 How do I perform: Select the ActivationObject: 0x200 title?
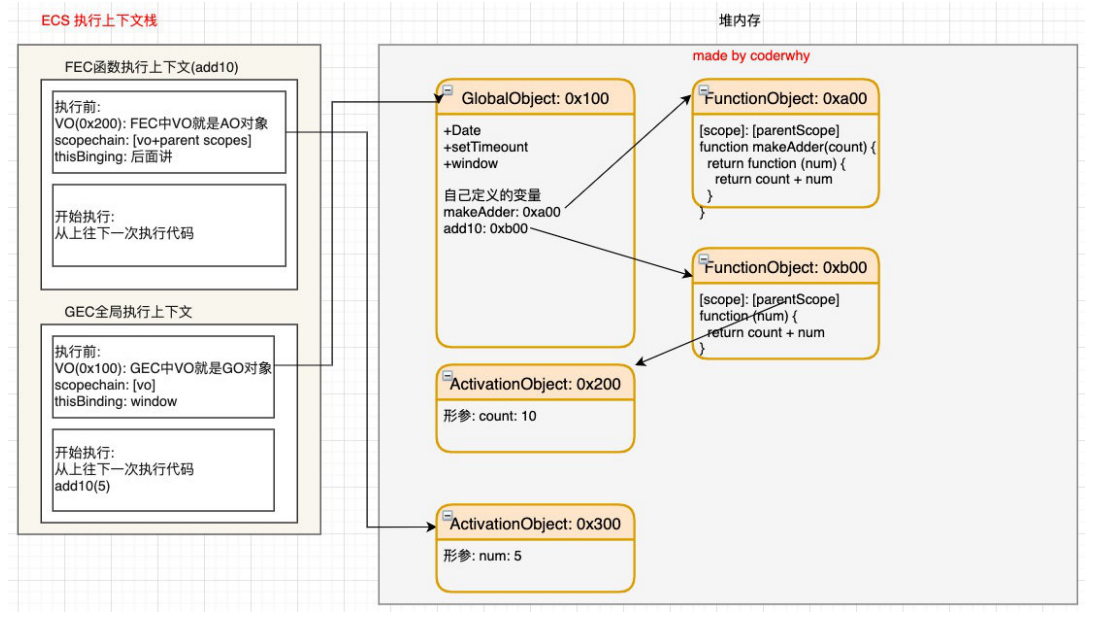(x=535, y=384)
